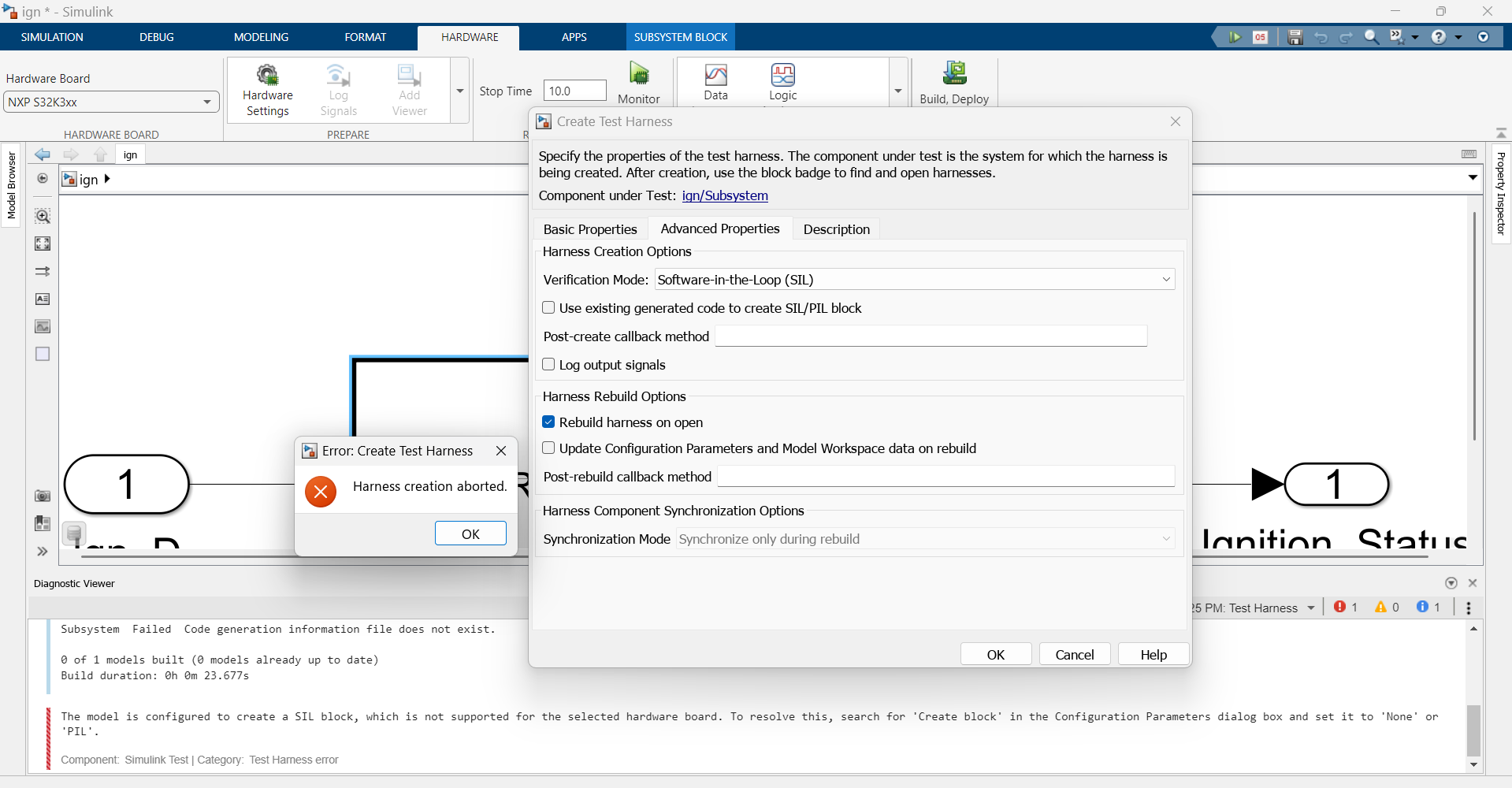Select the Log Signals tool
This screenshot has height=788, width=1512.
click(338, 89)
